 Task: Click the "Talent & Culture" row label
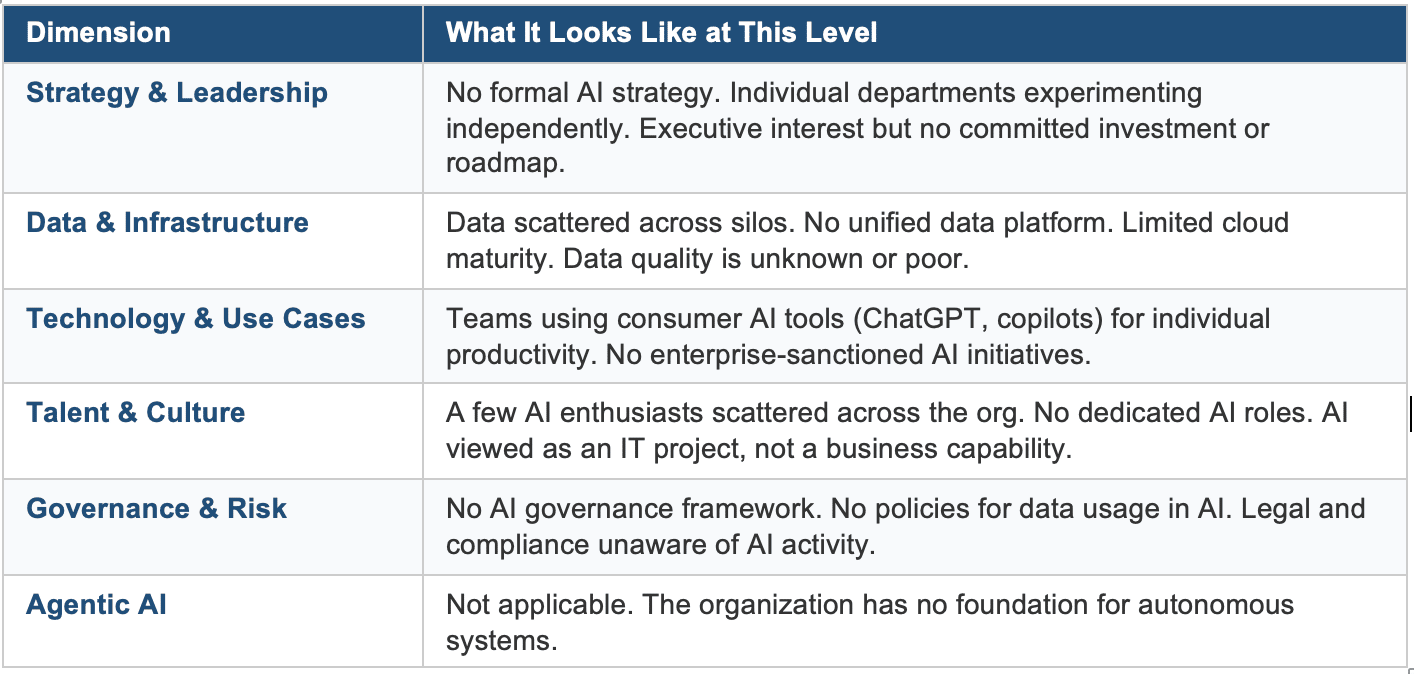point(136,412)
